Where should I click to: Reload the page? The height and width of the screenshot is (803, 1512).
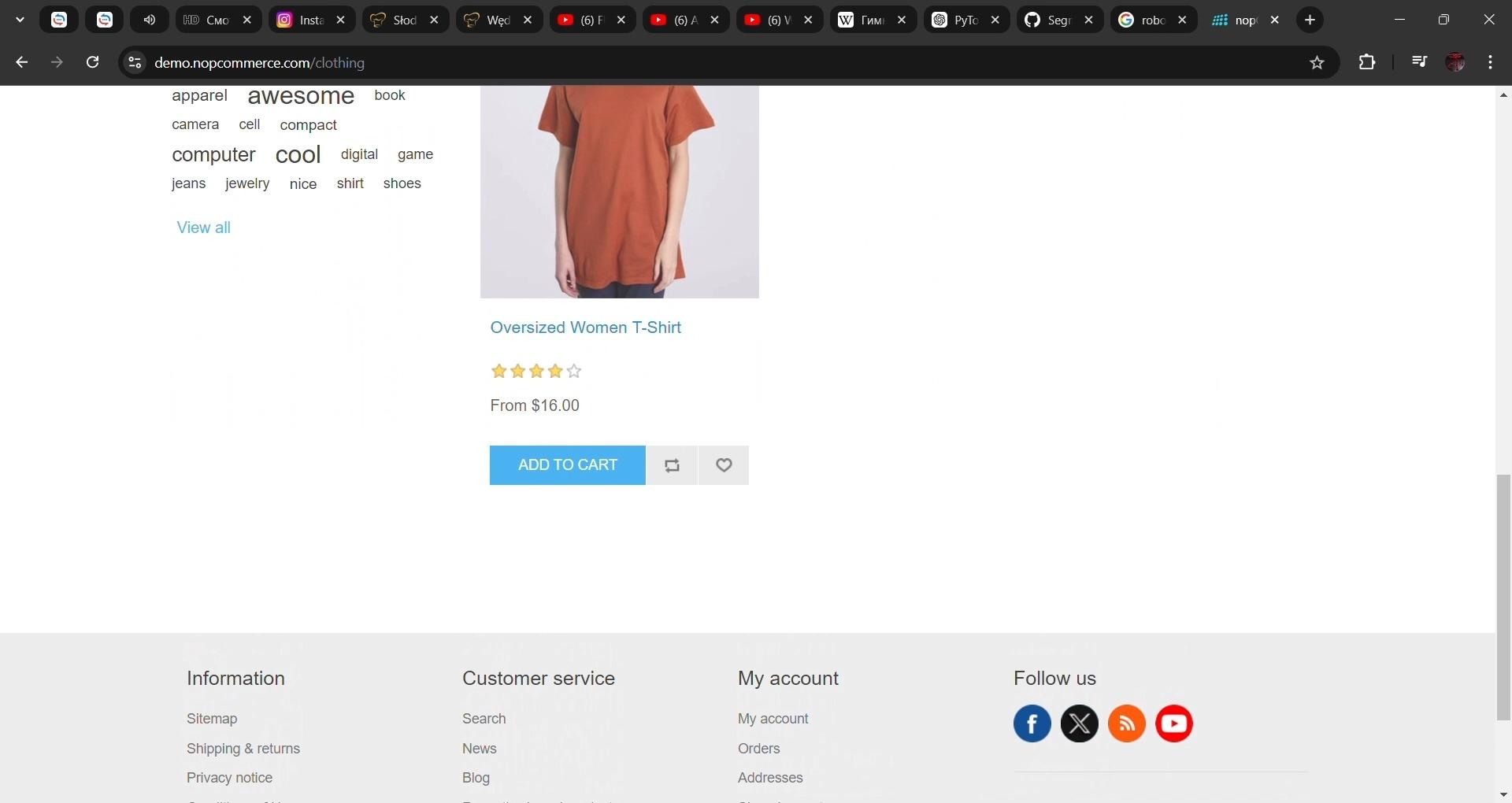(x=92, y=62)
